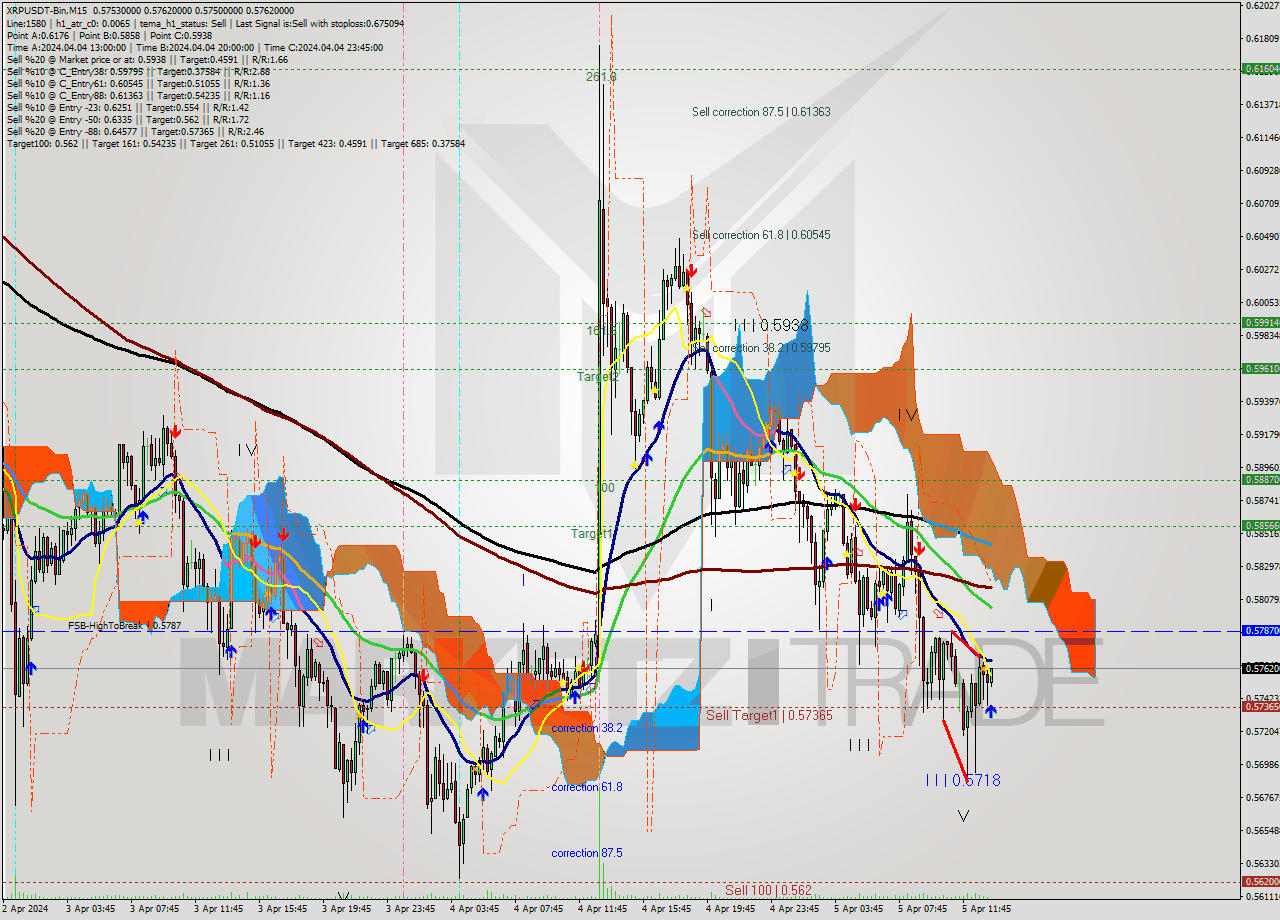Click the 'V' wave label below 0.5718

[x=963, y=816]
